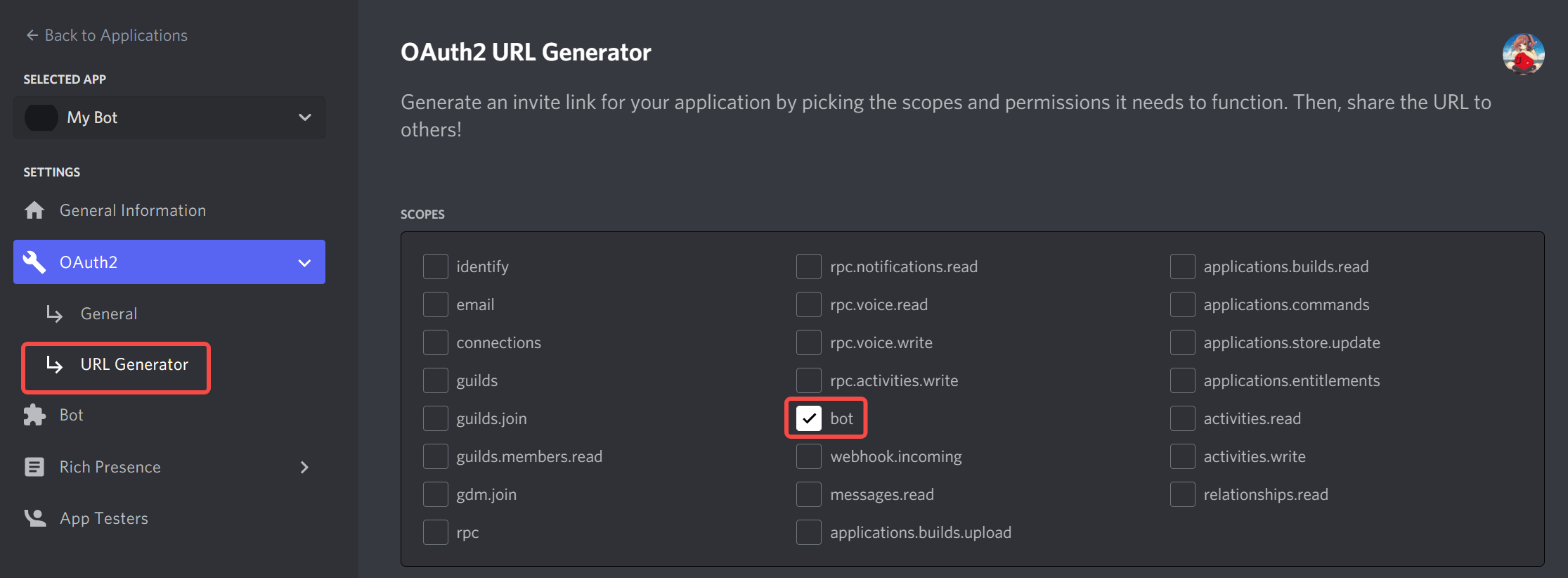This screenshot has width=1568, height=578.
Task: Open the App Testers settings page
Action: [x=104, y=518]
